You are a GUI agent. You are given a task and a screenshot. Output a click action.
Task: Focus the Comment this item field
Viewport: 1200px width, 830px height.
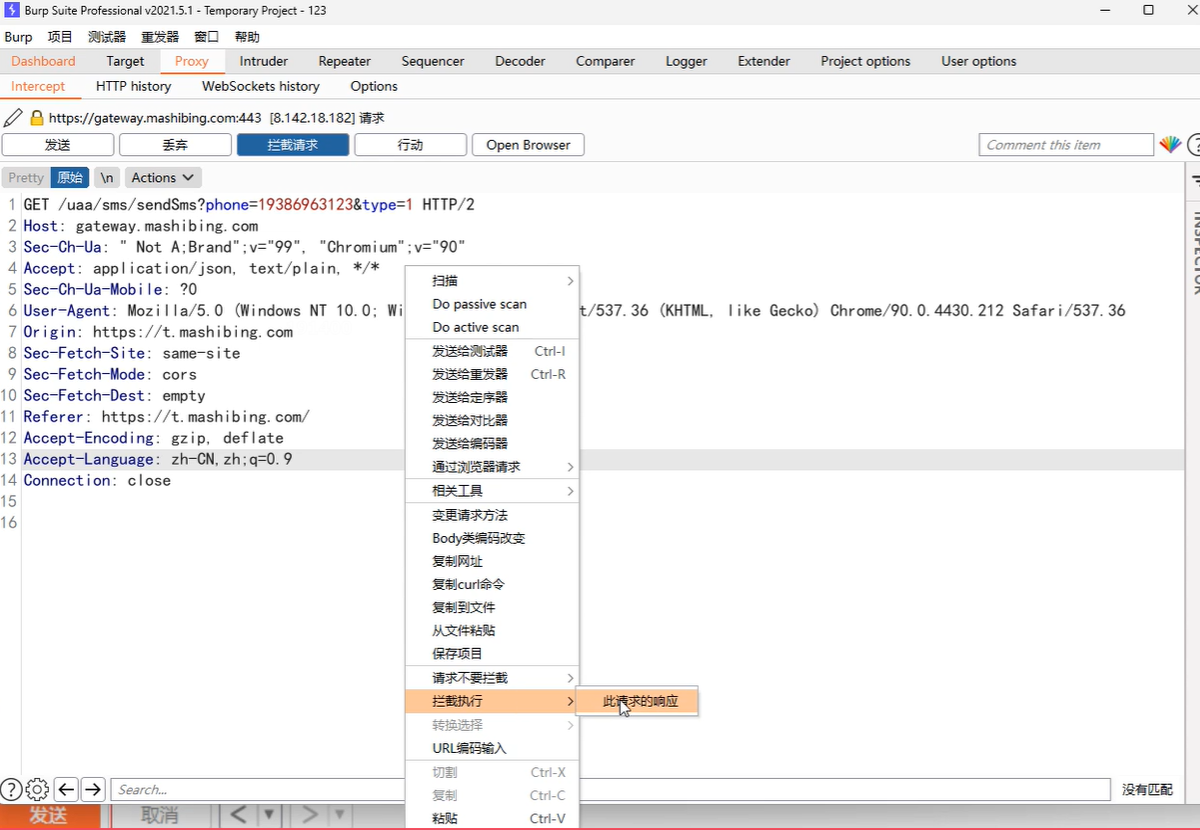[x=1066, y=145]
